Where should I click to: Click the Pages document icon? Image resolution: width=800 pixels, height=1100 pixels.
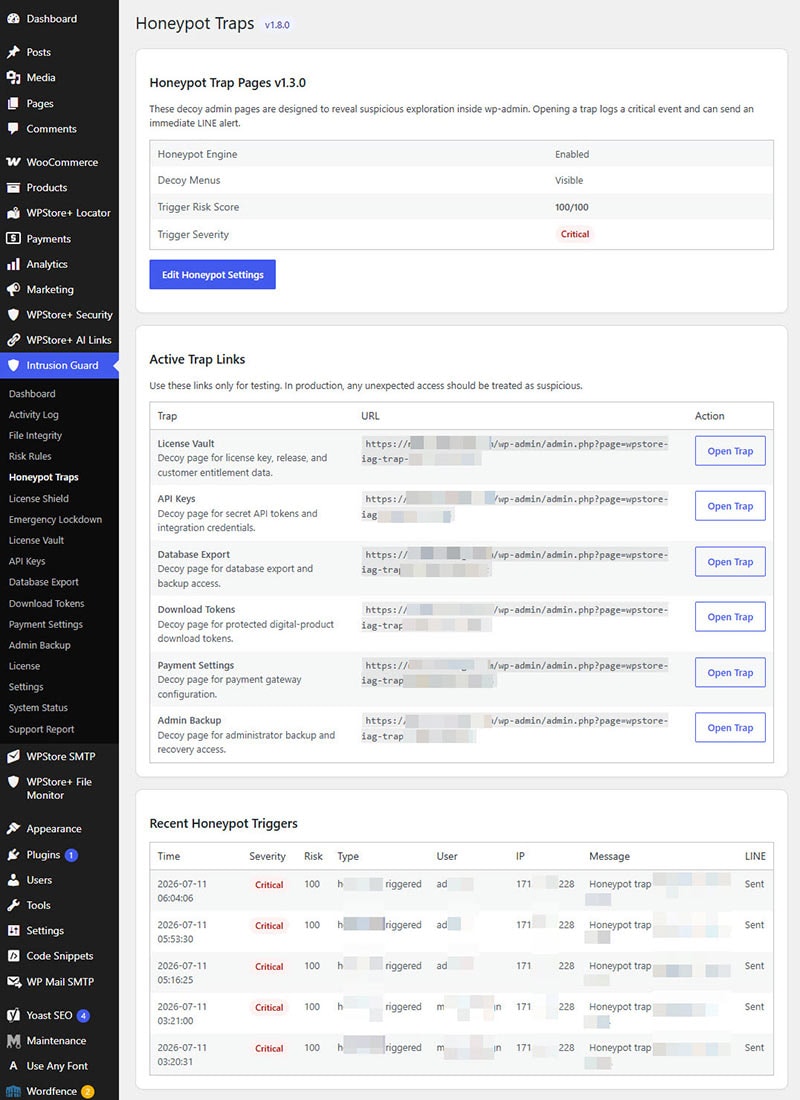(x=13, y=103)
